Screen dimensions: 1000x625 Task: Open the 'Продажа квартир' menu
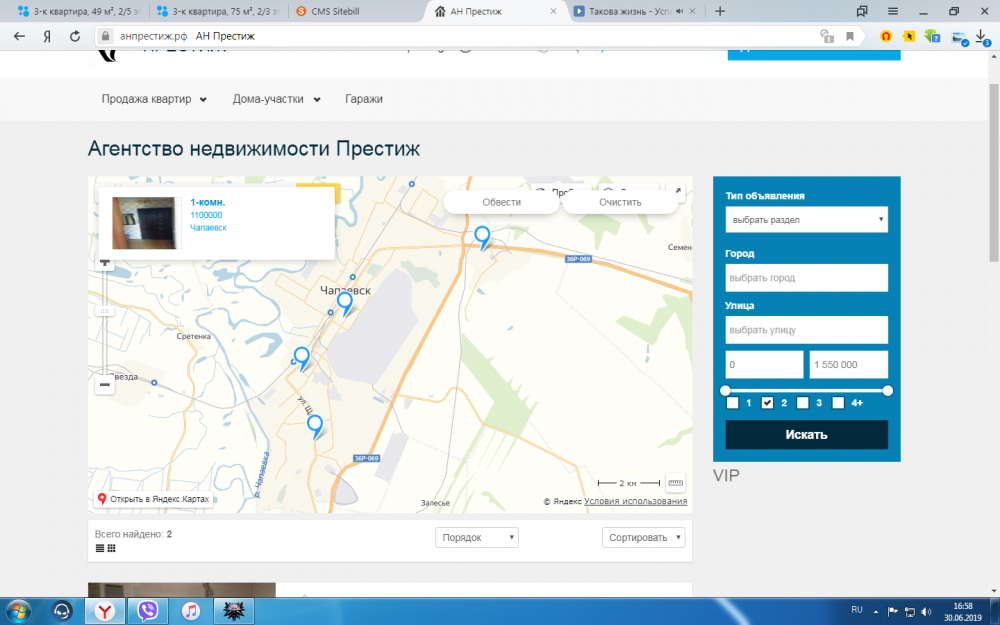point(154,99)
